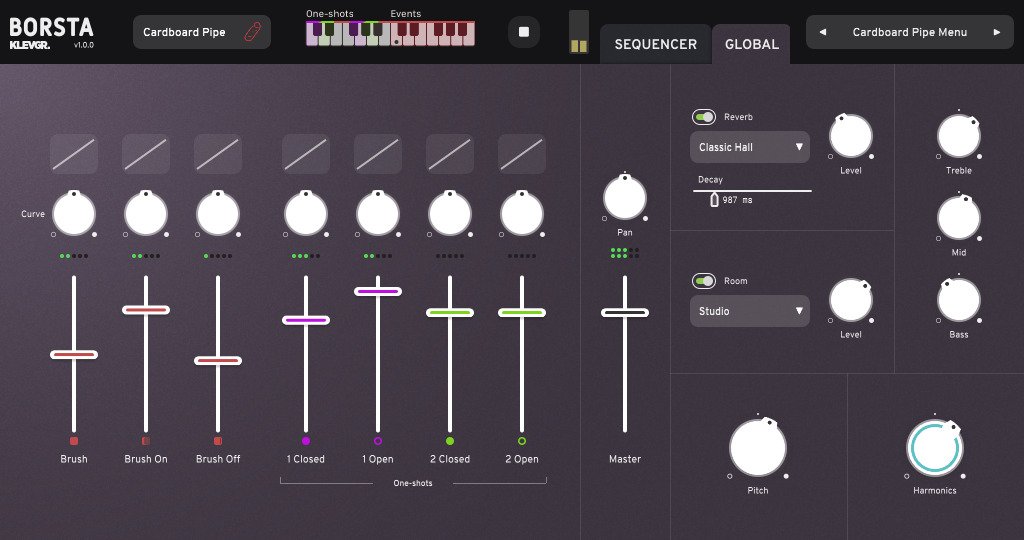Click the Treble EQ knob

click(959, 136)
